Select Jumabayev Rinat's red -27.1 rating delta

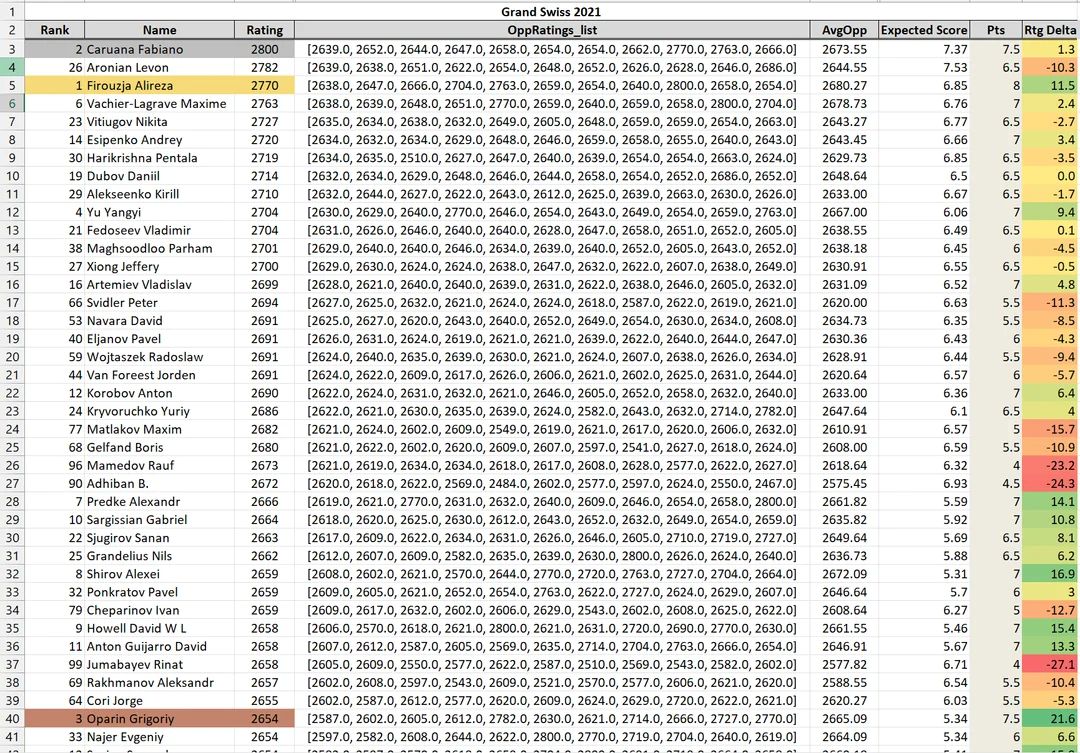click(x=1050, y=665)
